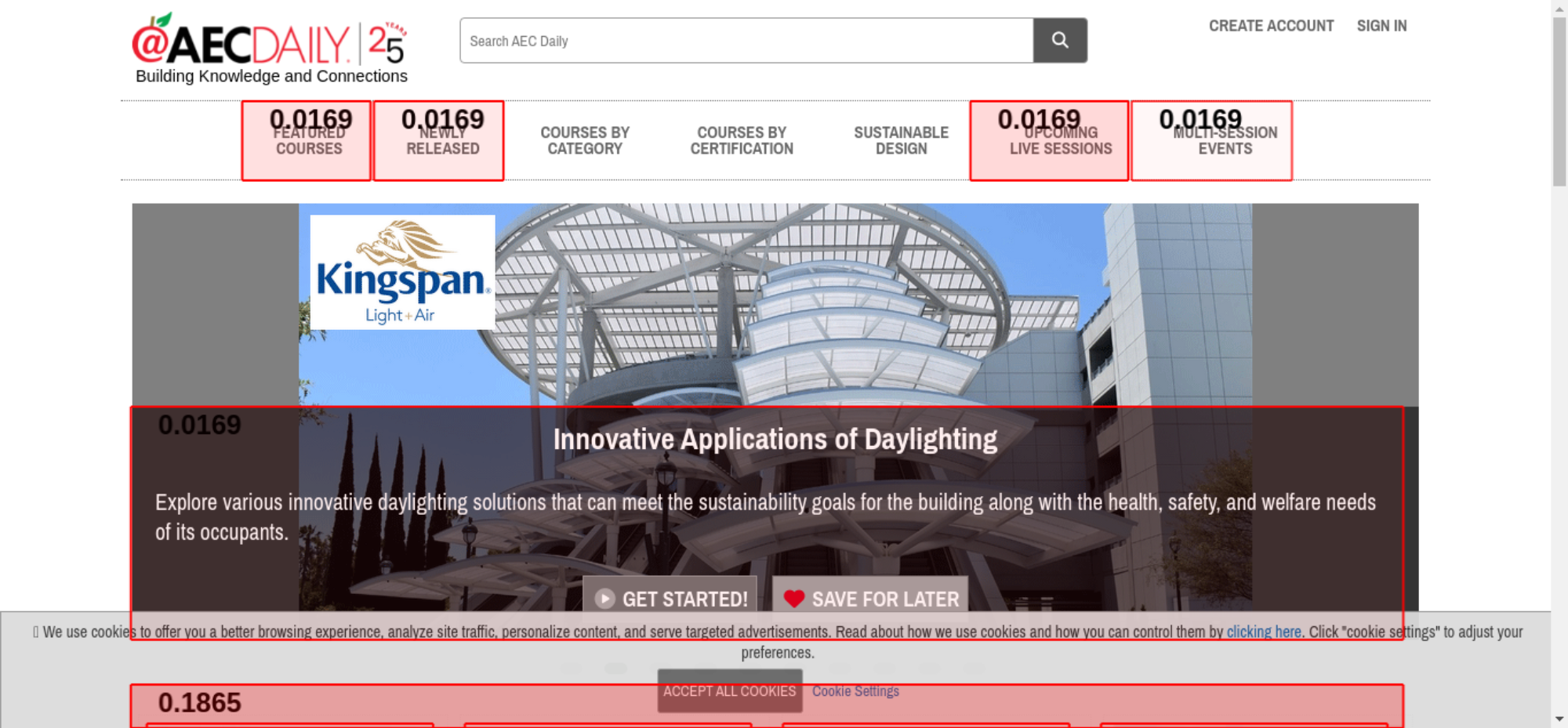Open the Sustainable Design section

[x=901, y=141]
